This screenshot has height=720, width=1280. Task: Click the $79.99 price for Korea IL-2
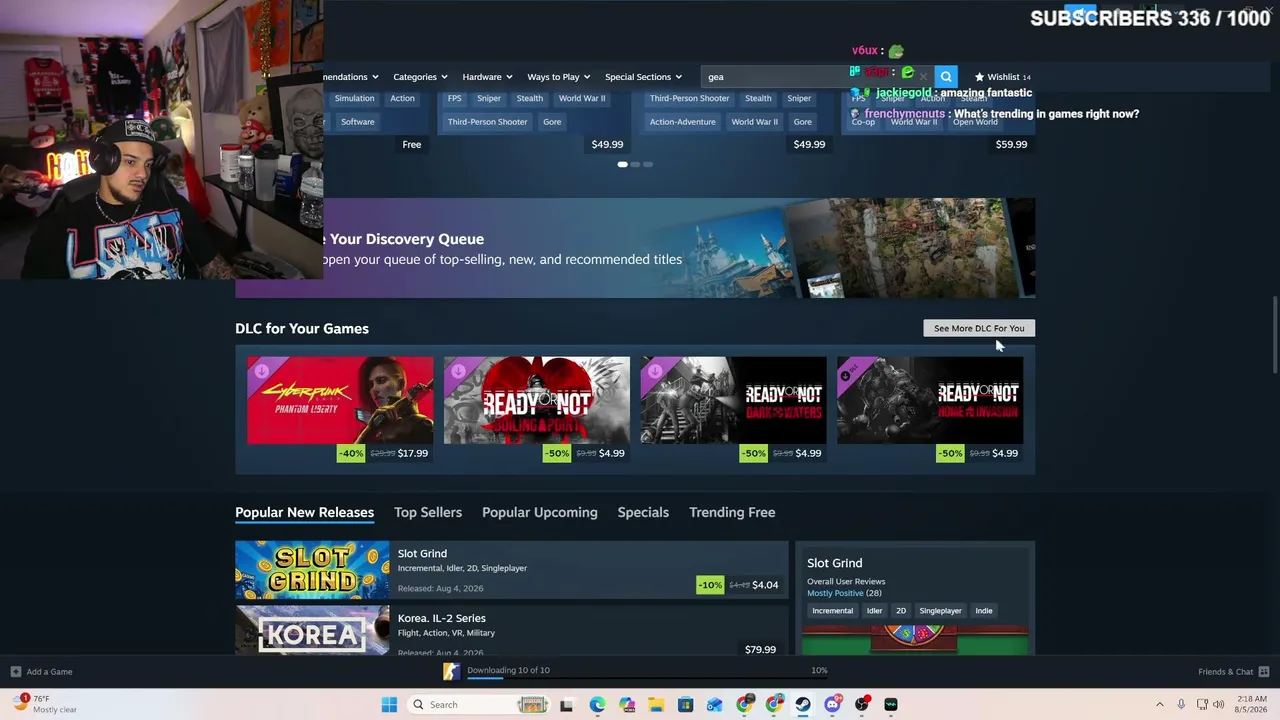760,650
